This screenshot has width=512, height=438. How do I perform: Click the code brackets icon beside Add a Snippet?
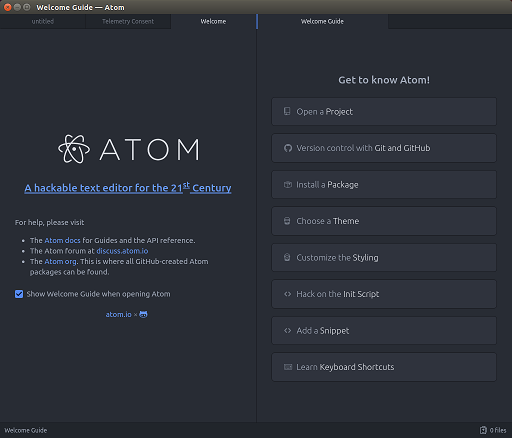pos(287,331)
